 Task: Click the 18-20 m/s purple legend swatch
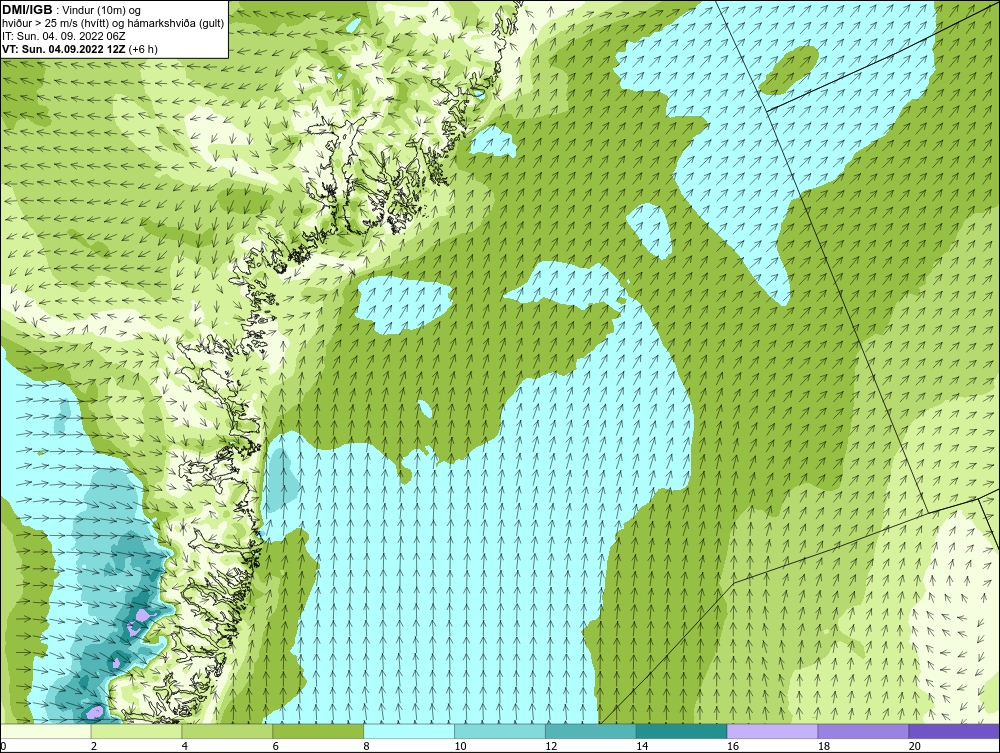(864, 731)
